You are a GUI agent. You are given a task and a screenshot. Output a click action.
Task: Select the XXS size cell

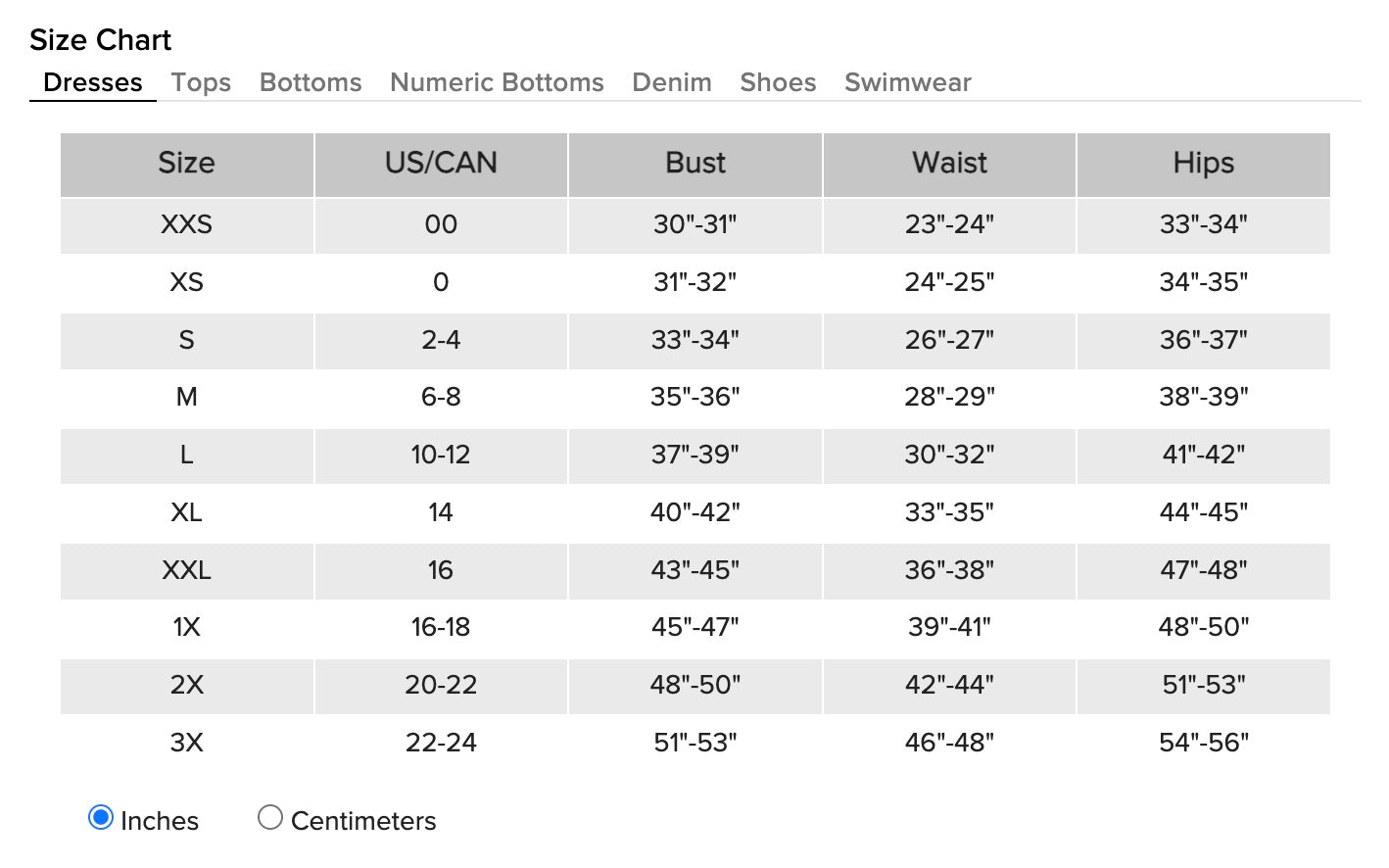(x=186, y=224)
